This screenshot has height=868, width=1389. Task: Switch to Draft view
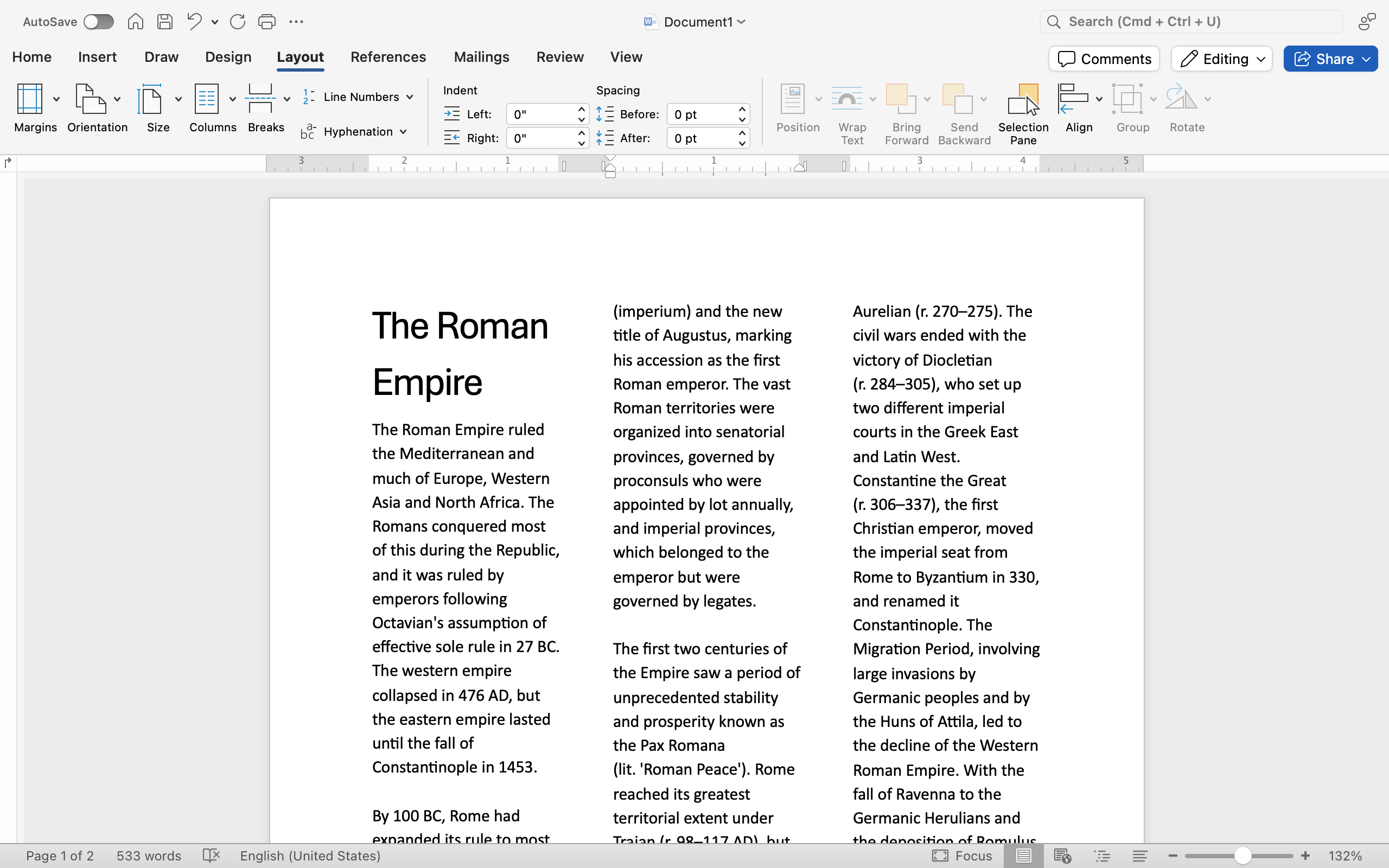[x=1140, y=856]
